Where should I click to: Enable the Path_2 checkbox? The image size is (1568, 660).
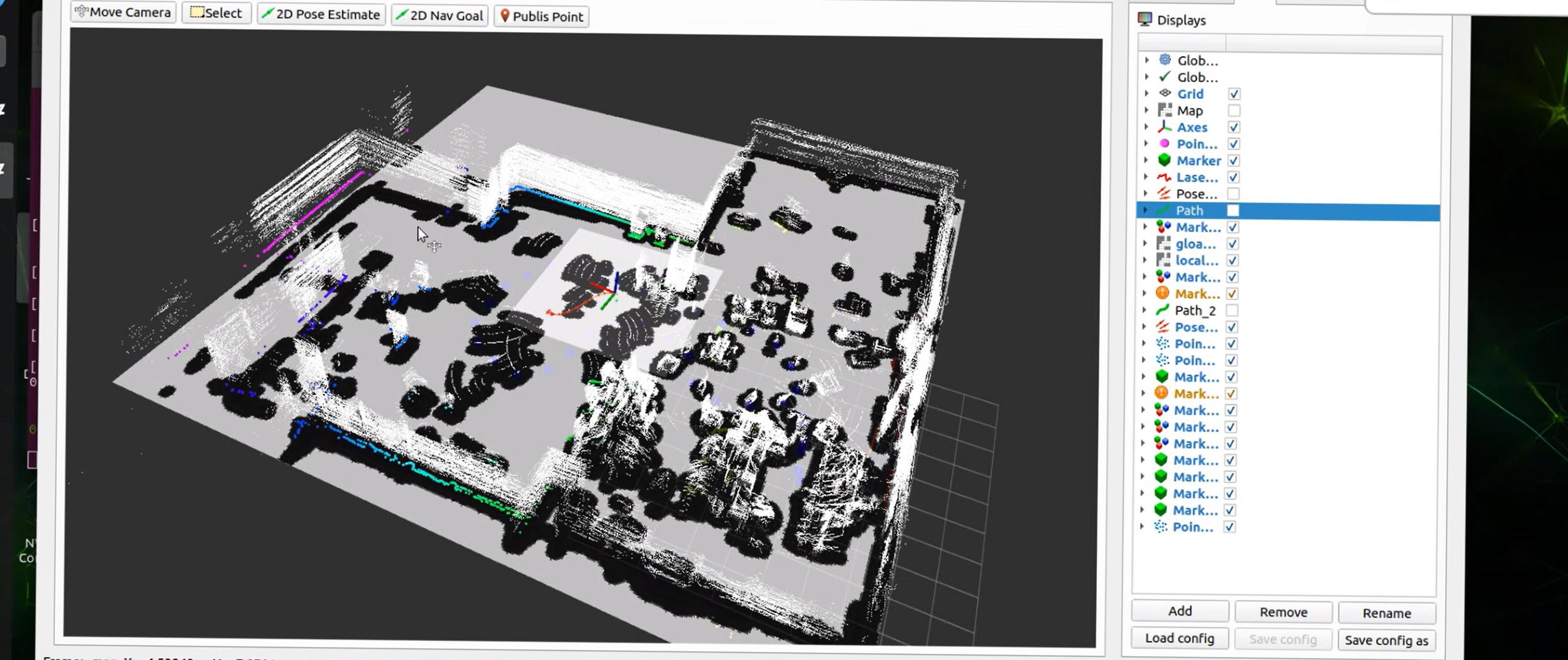pos(1232,310)
